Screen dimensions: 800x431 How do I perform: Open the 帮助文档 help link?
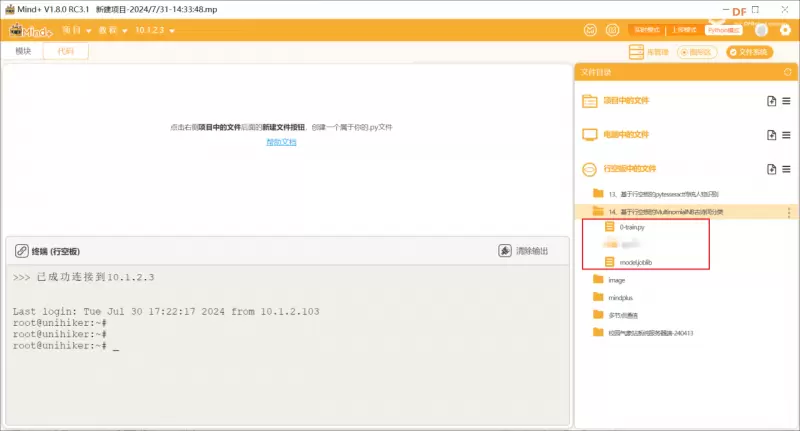coord(281,142)
